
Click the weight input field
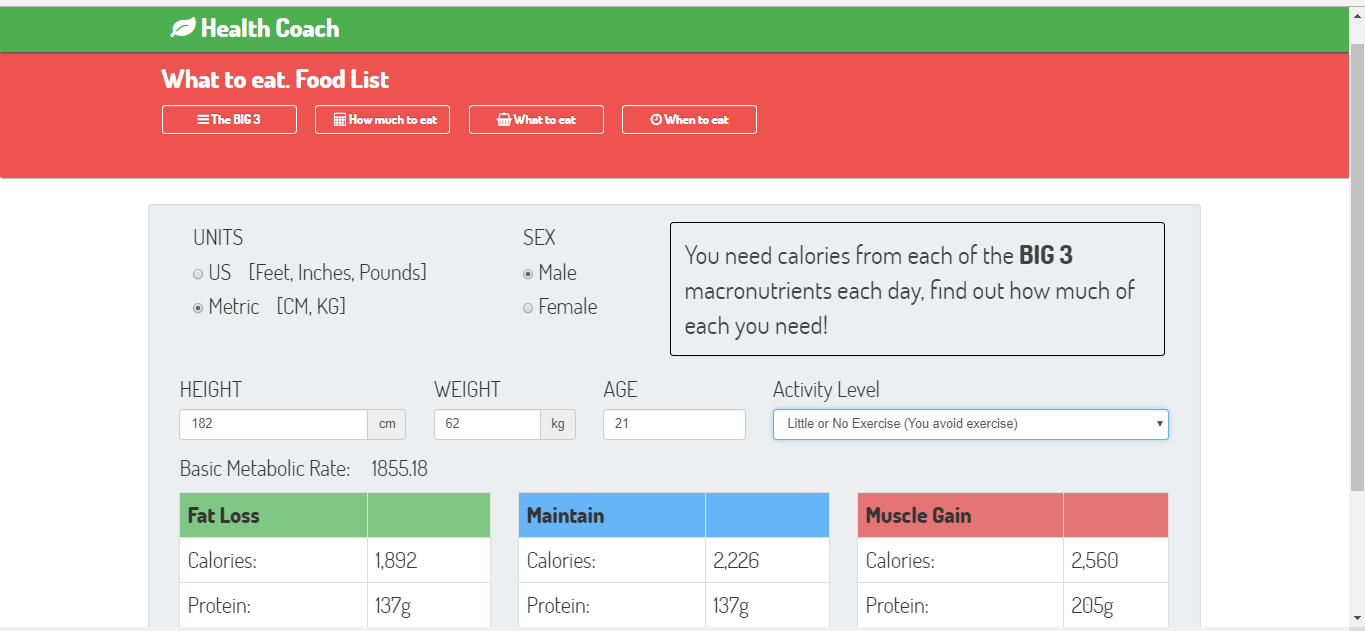click(487, 424)
